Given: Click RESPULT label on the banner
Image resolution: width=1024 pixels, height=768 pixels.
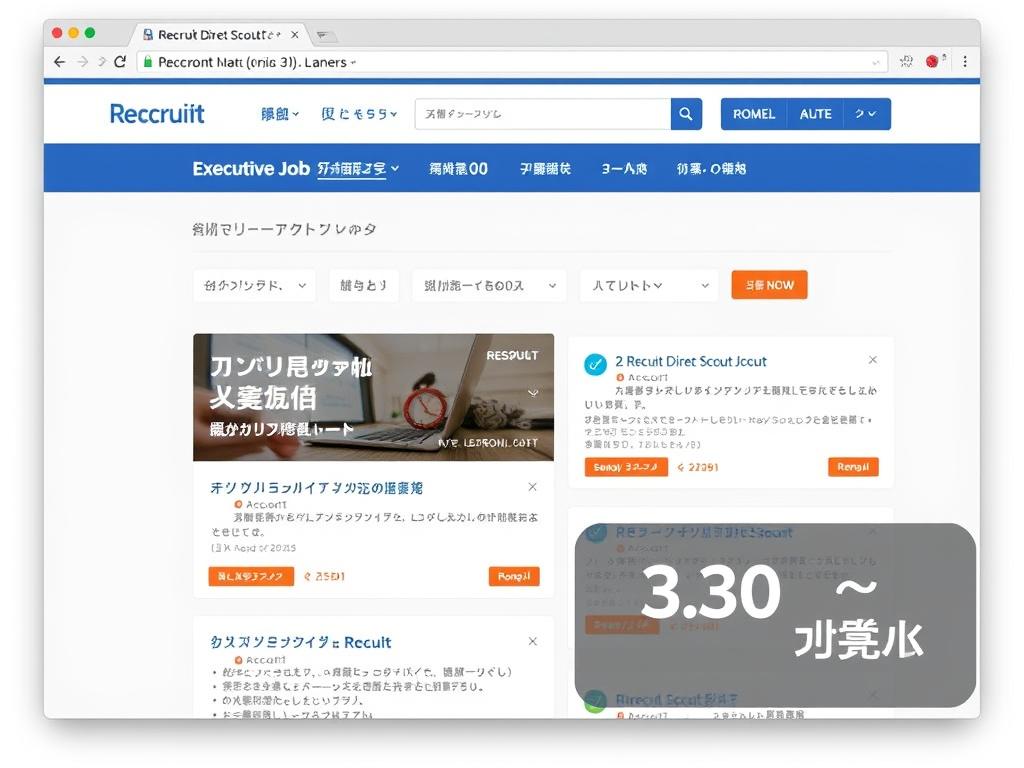Looking at the screenshot, I should coord(512,355).
